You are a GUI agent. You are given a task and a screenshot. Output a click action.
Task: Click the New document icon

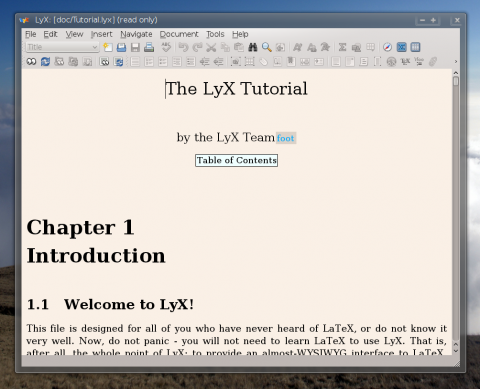pos(107,47)
